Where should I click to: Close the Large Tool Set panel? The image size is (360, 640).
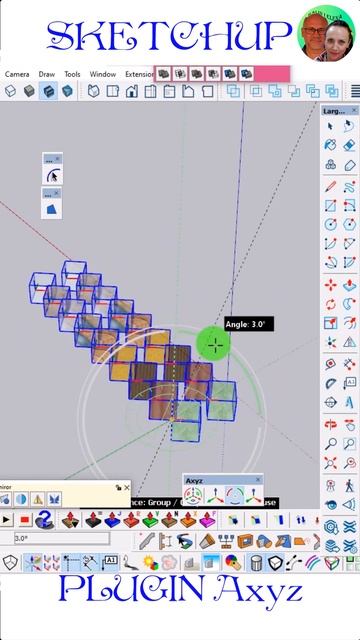click(x=353, y=111)
